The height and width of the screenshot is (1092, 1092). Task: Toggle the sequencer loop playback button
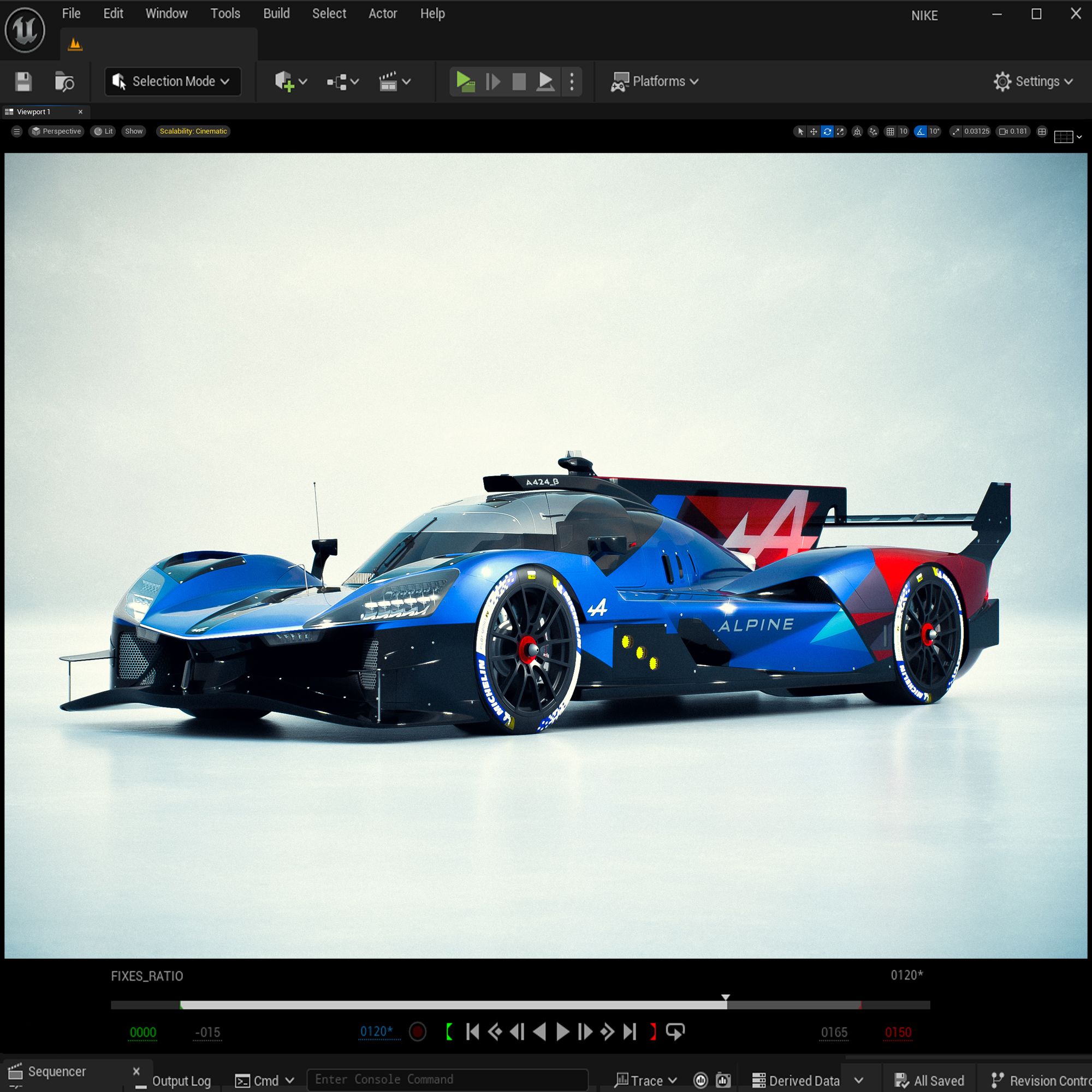coord(675,1031)
